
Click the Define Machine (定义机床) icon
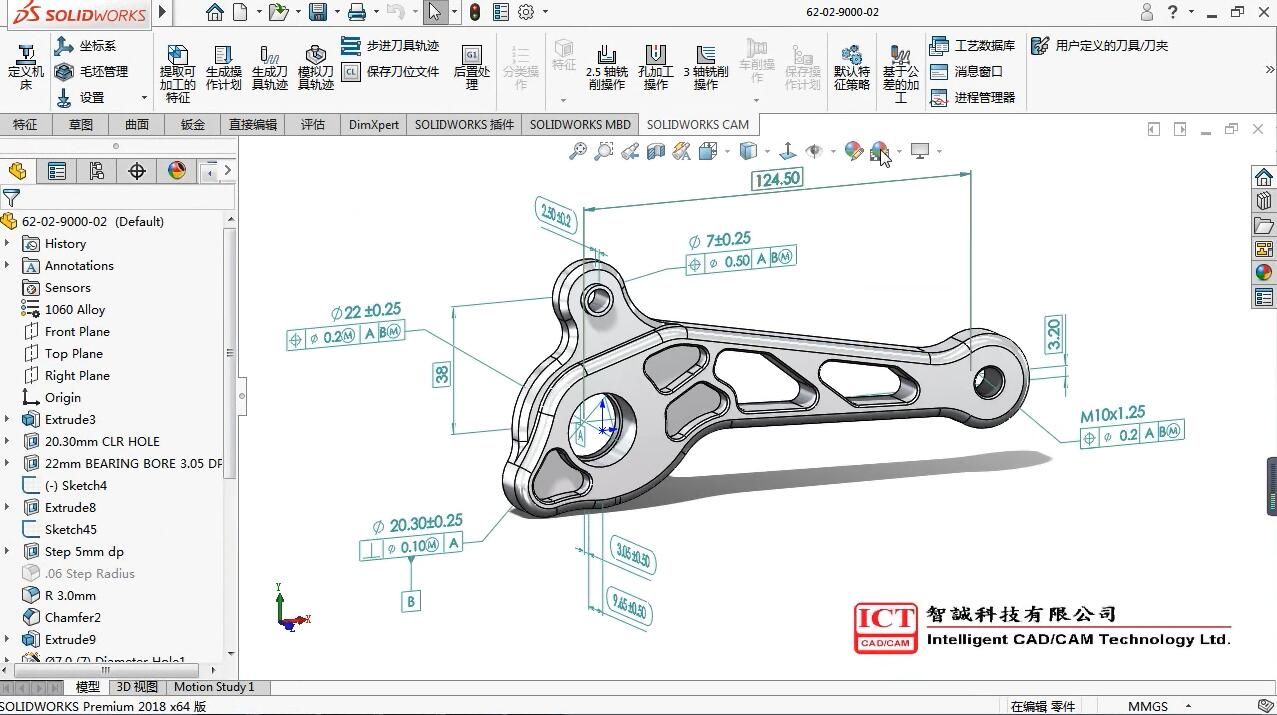click(x=26, y=67)
